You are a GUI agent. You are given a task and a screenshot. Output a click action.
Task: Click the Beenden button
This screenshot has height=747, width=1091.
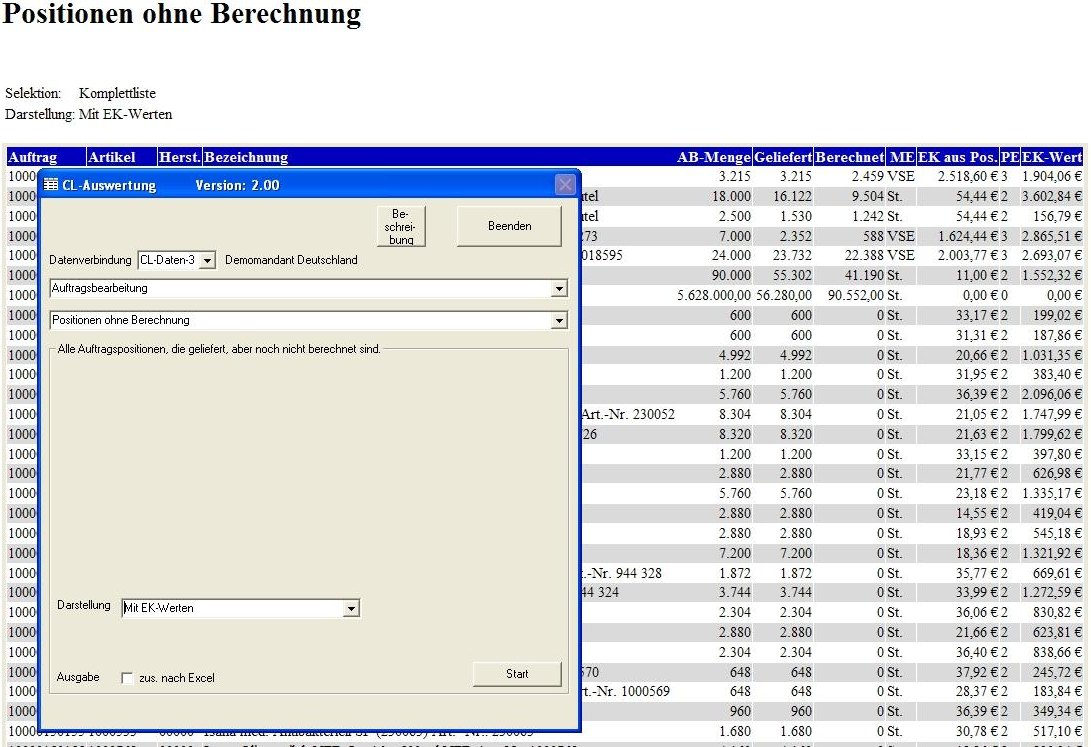click(509, 226)
